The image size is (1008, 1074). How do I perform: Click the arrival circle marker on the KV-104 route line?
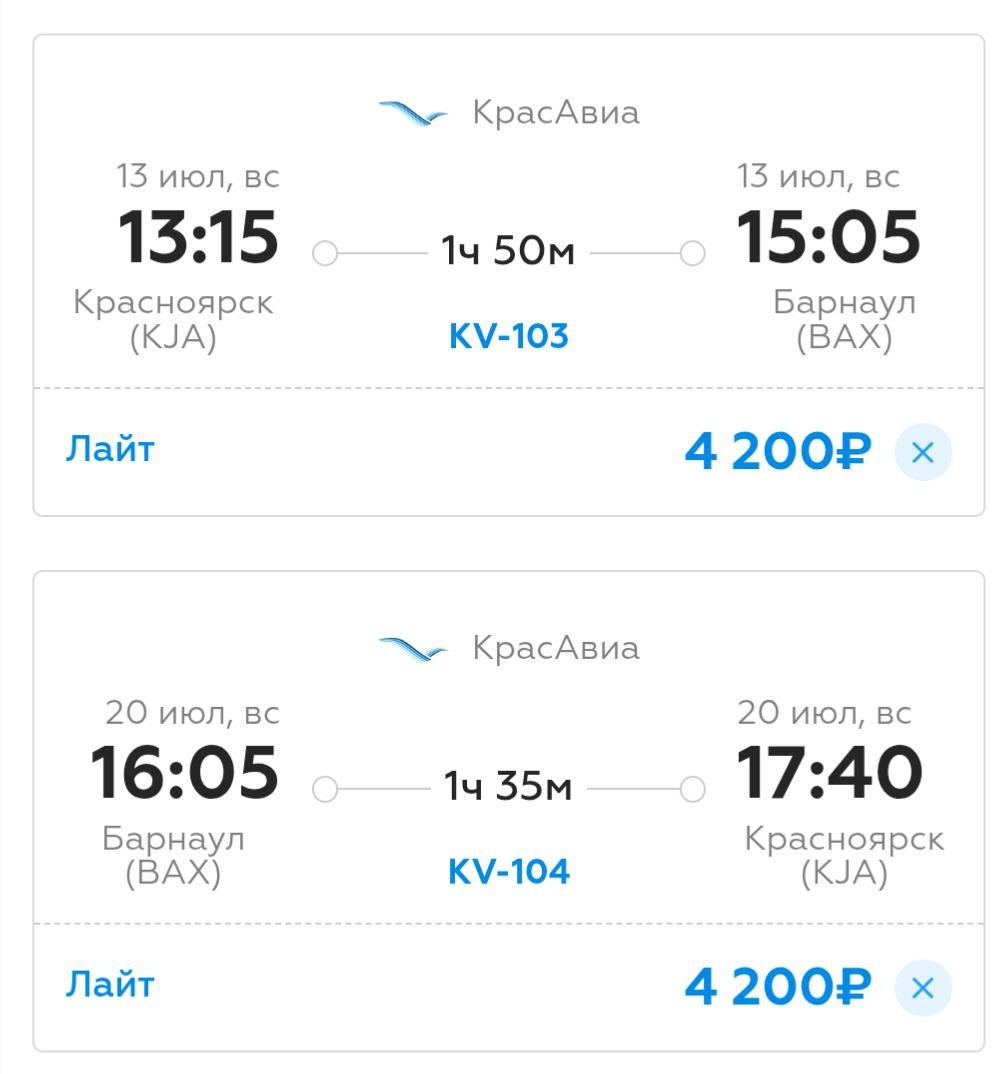point(692,790)
